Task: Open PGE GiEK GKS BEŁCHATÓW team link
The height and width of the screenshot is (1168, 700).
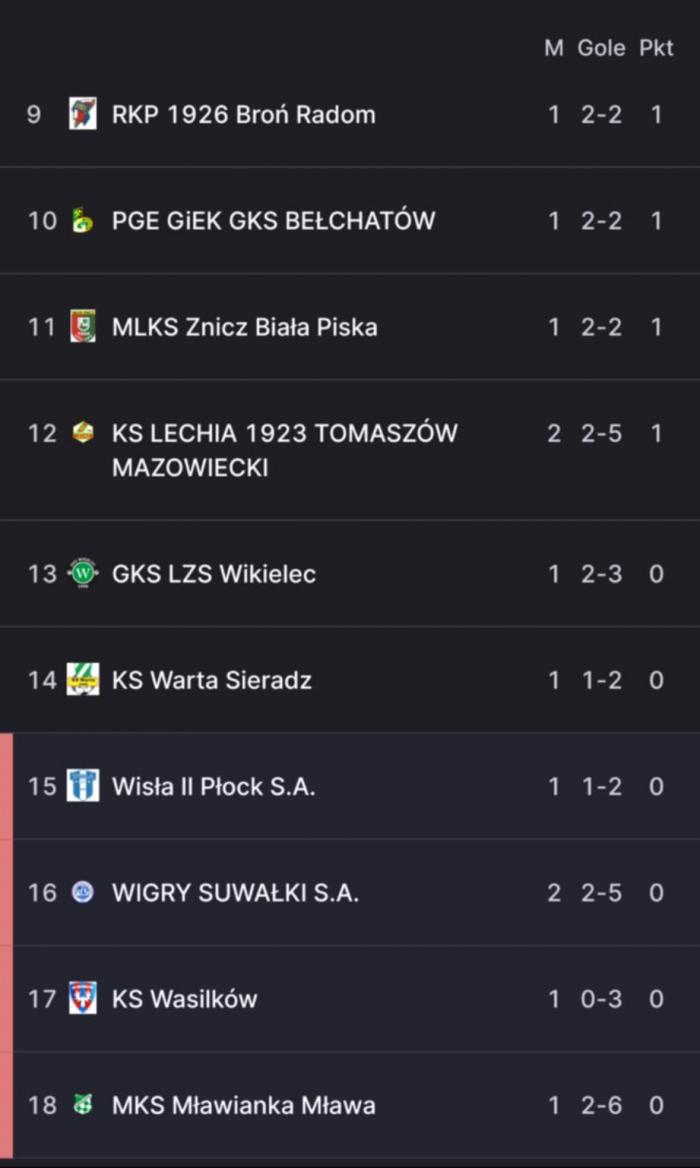Action: pyautogui.click(x=273, y=220)
